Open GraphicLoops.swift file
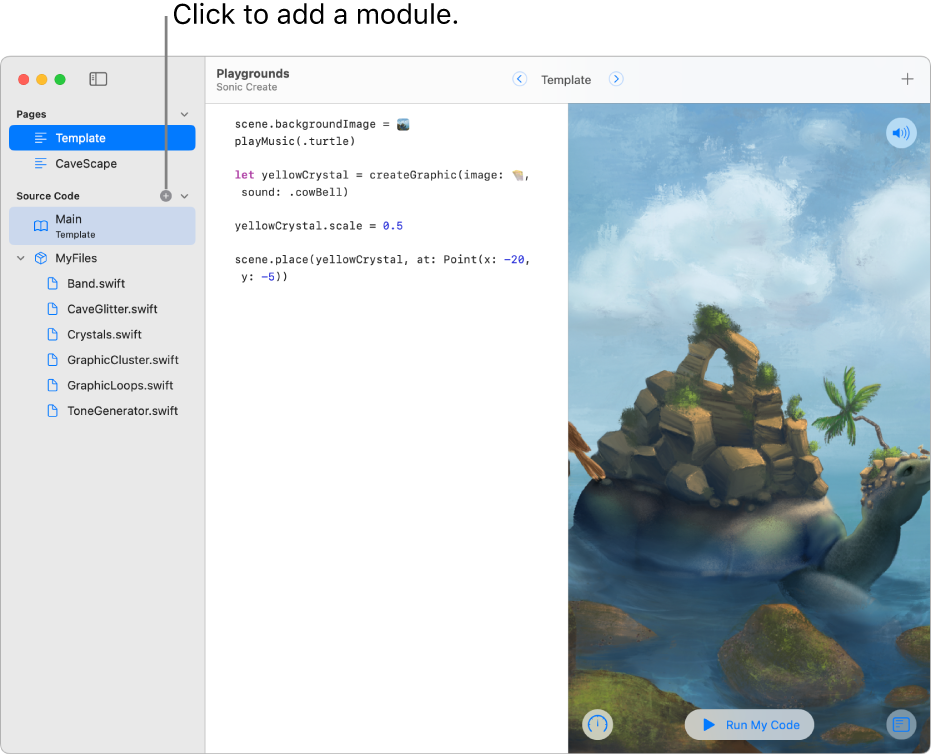This screenshot has height=756, width=932. (102, 386)
